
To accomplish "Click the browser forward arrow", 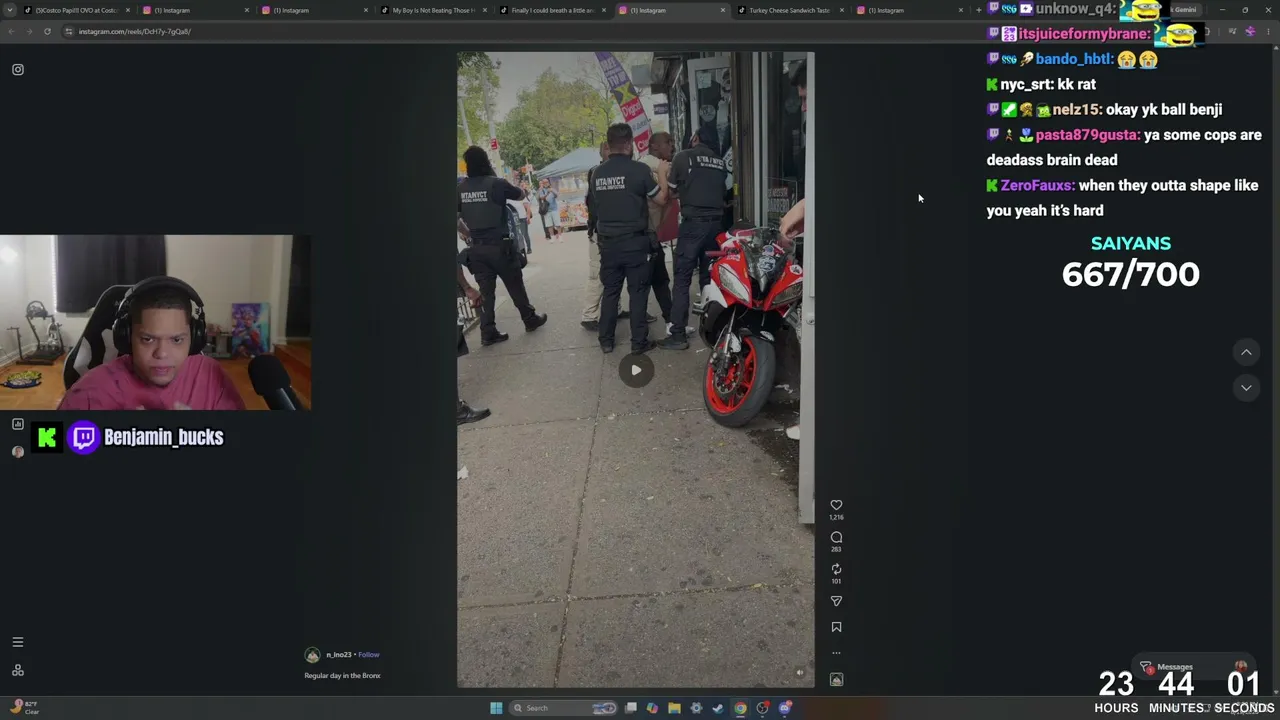I will click(29, 31).
